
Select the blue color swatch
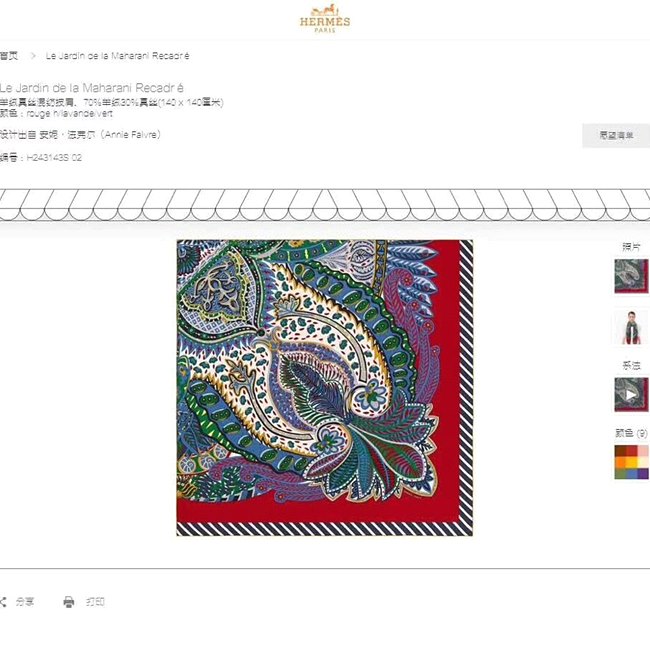[631, 473]
